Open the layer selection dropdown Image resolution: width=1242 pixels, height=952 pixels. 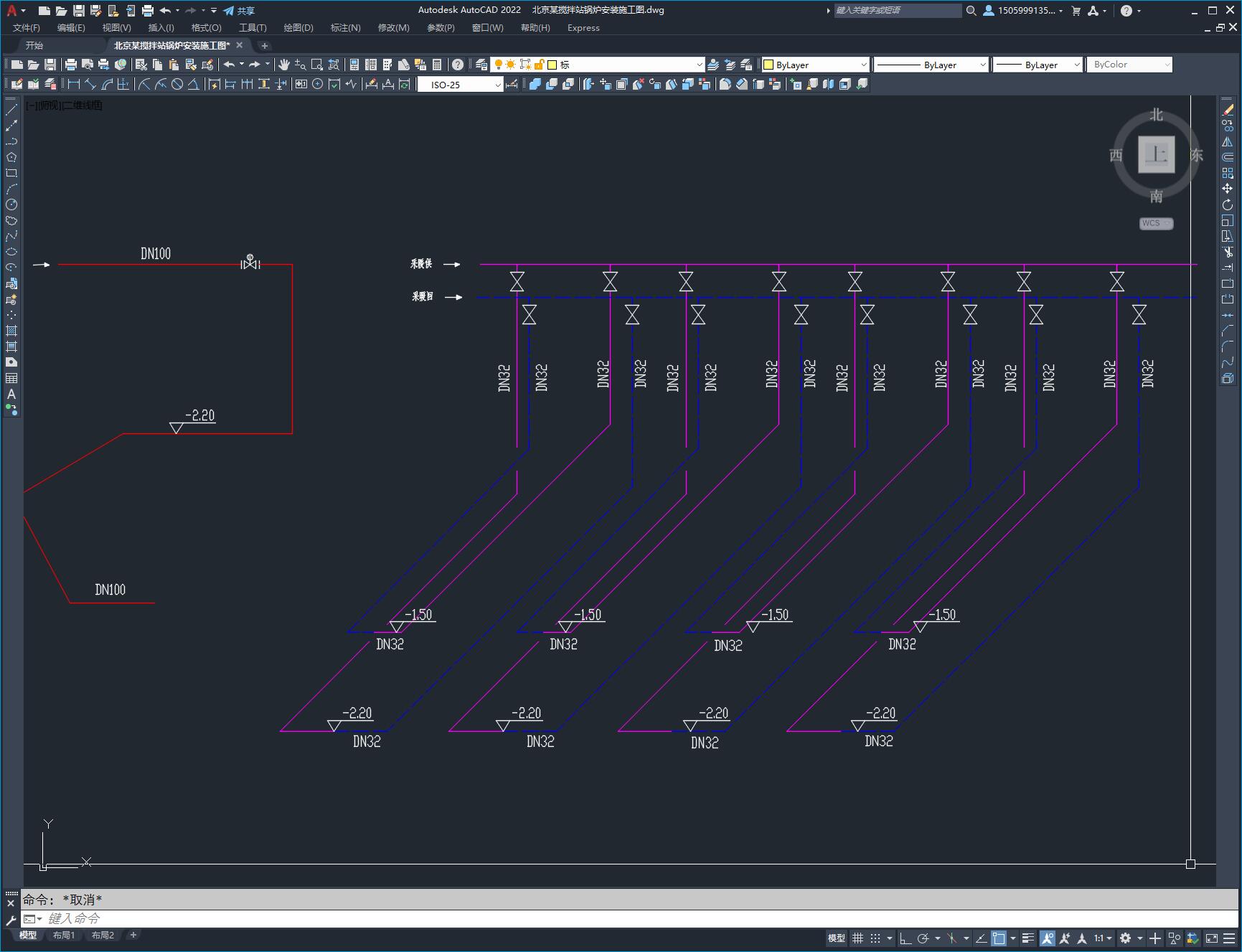[700, 65]
